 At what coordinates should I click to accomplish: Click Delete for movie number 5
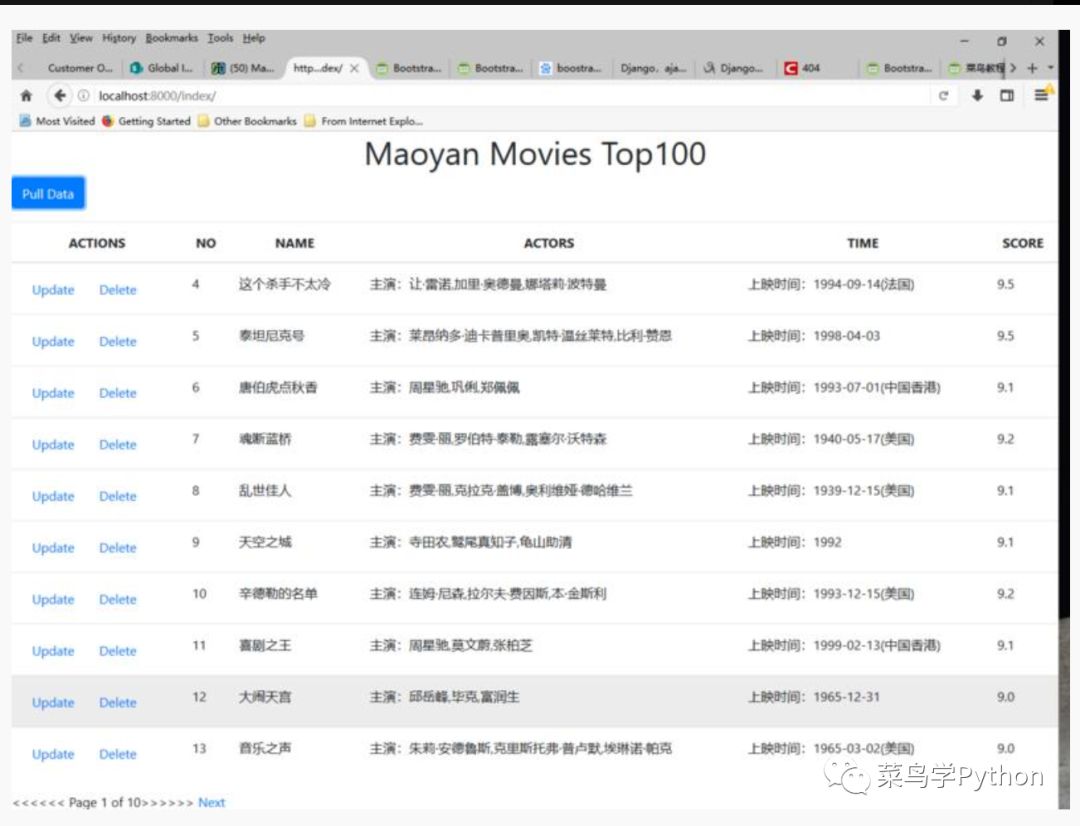point(118,342)
